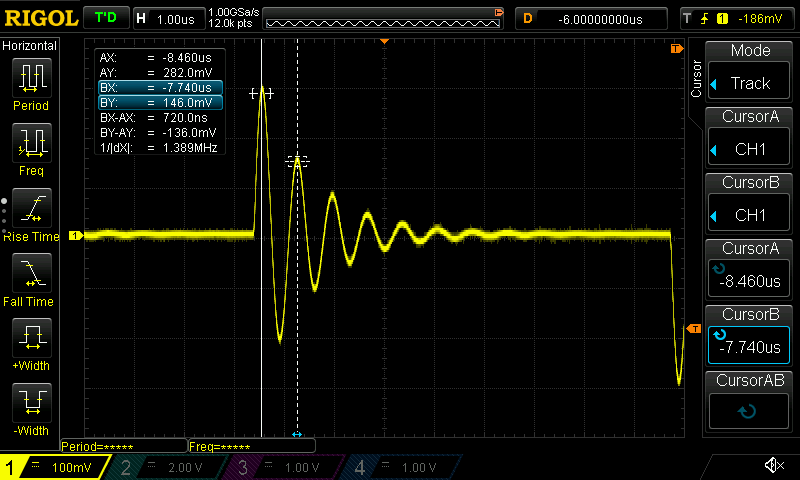800x480 pixels.
Task: Click the Horizontal menu header
Action: click(31, 46)
